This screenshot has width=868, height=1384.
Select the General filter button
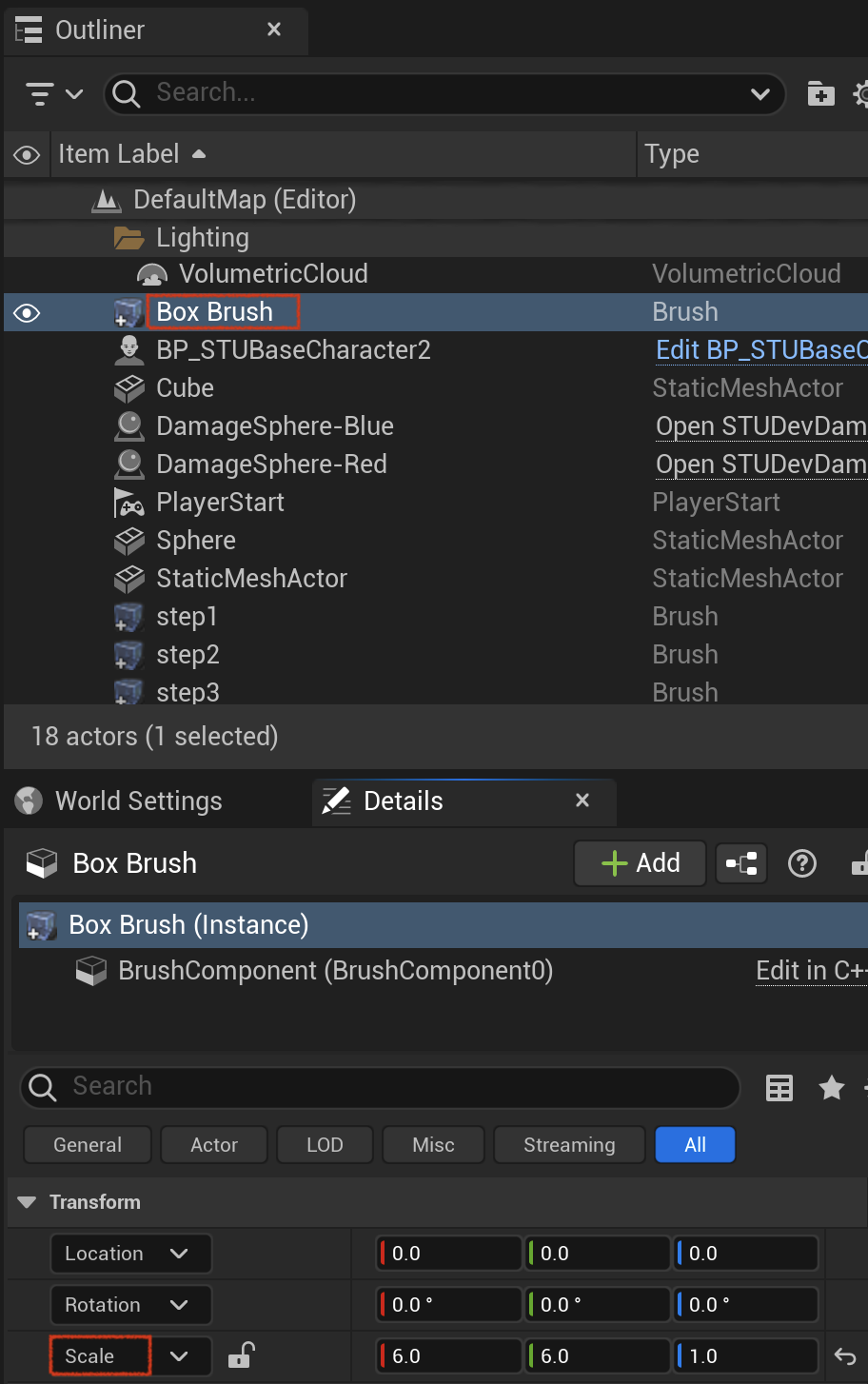[88, 1145]
